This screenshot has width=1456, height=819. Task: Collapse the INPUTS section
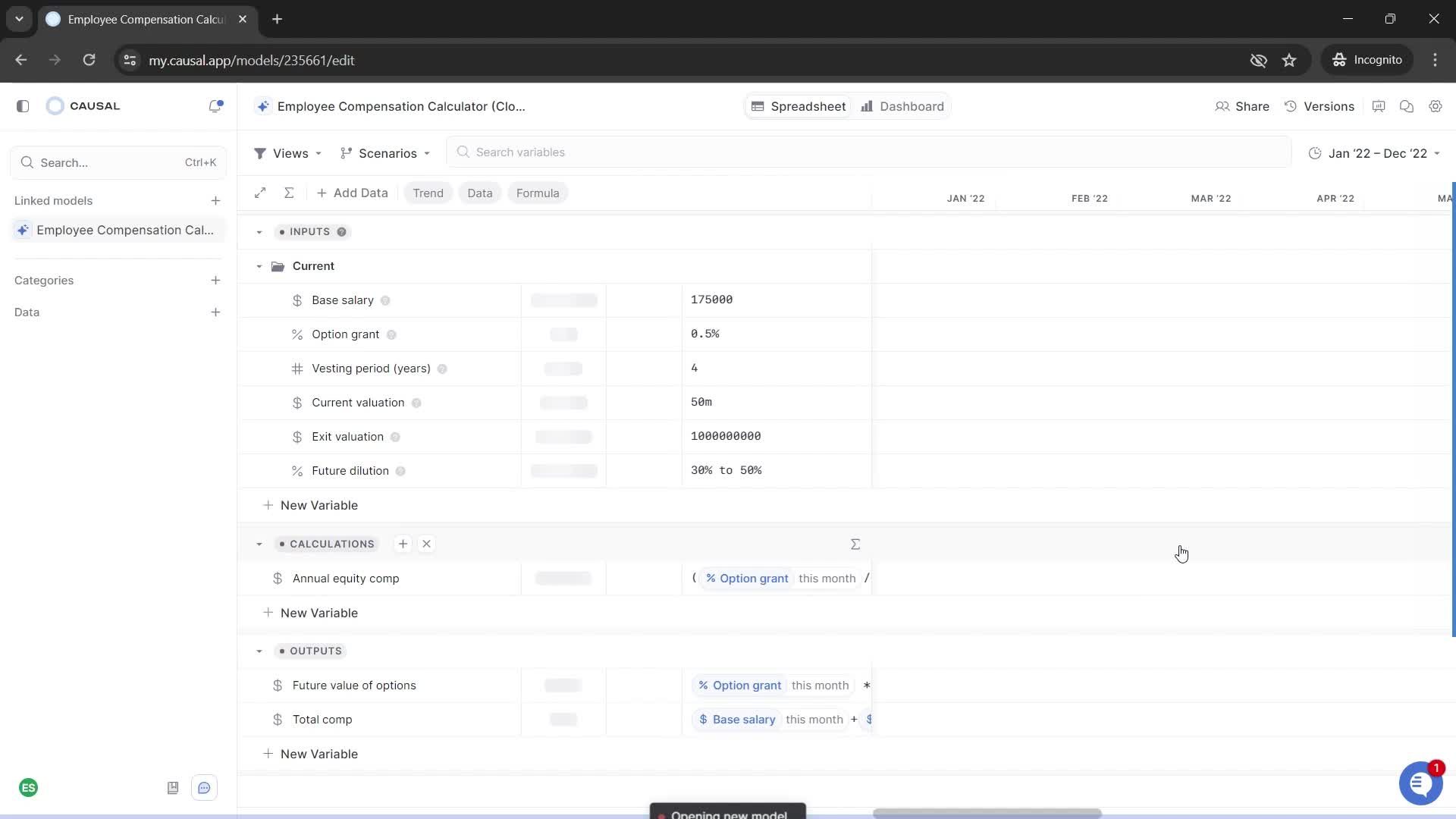[x=259, y=232]
